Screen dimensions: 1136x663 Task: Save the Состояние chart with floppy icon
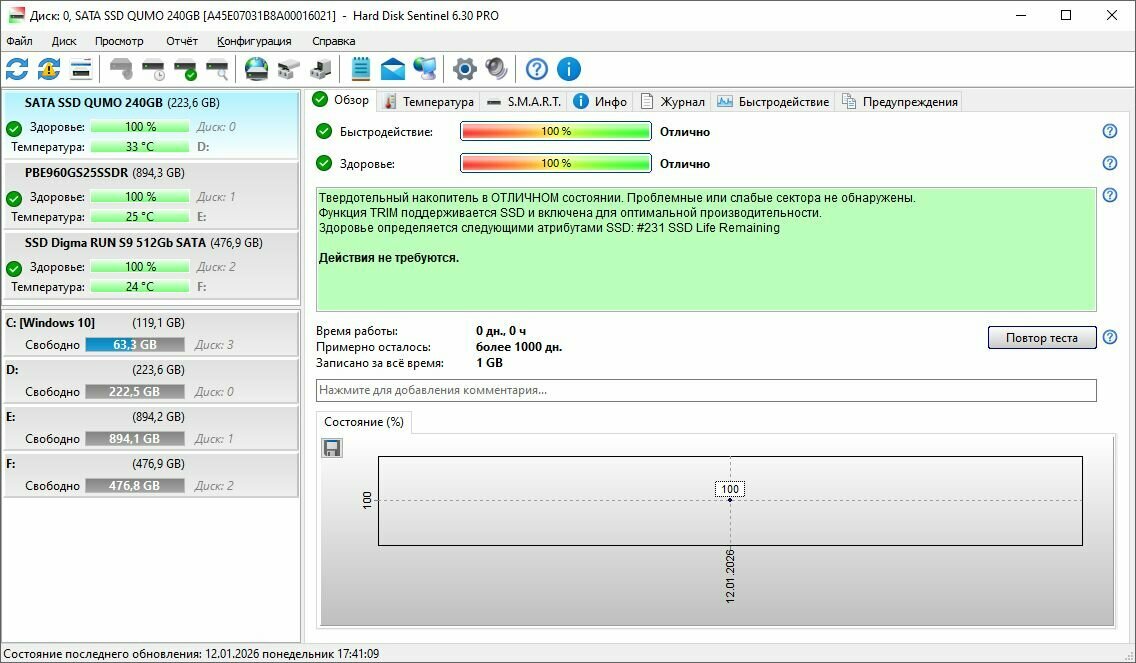tap(332, 448)
